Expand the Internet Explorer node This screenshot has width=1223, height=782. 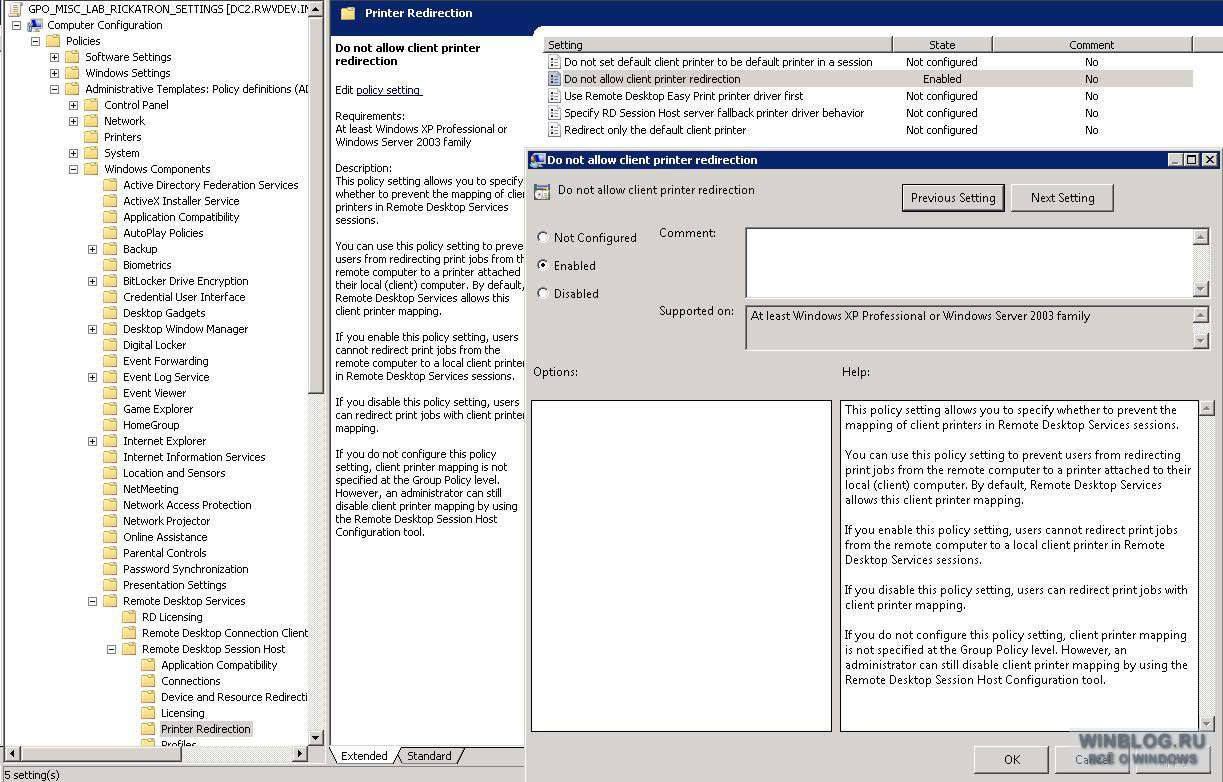[x=93, y=441]
